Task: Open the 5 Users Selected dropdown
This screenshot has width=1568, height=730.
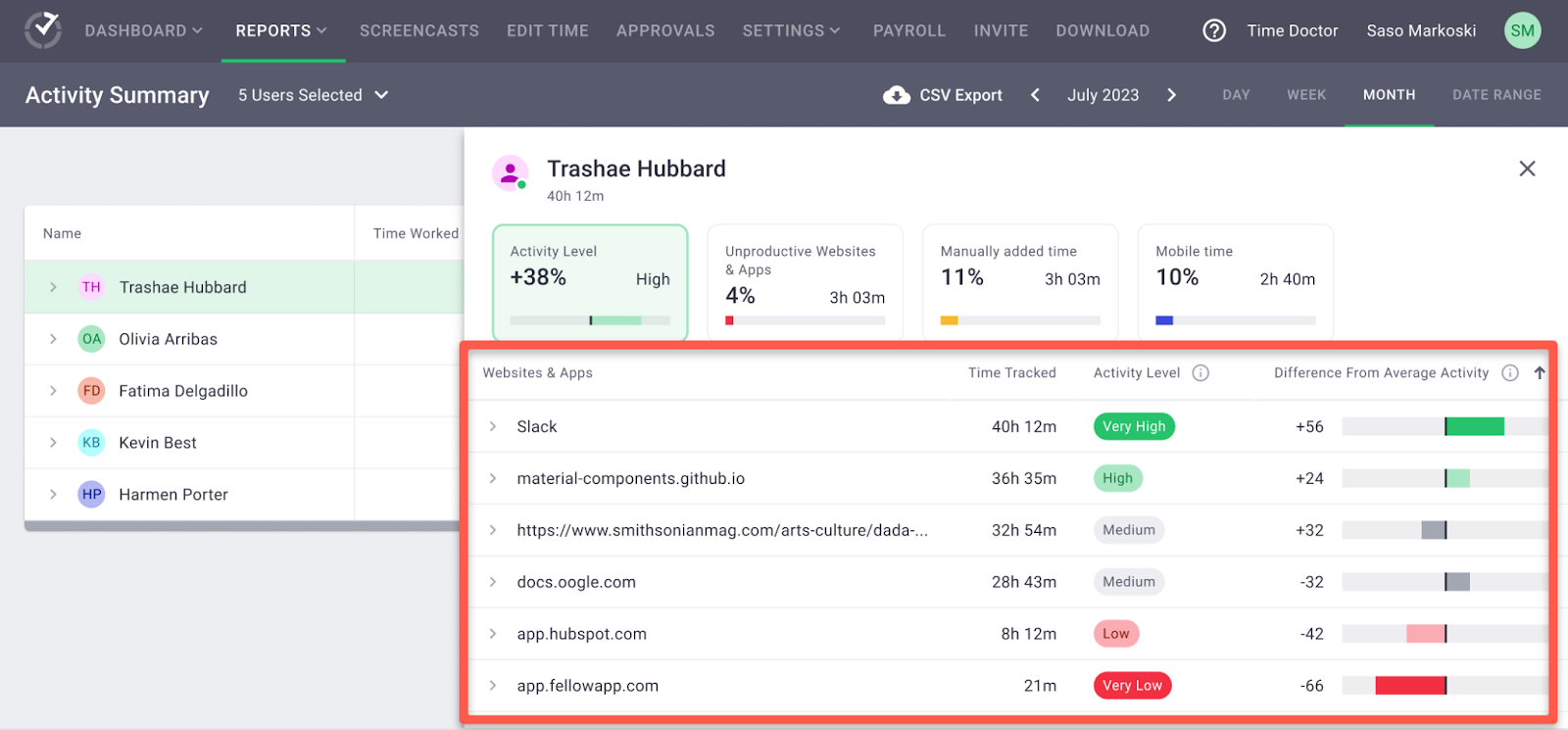Action: tap(314, 95)
